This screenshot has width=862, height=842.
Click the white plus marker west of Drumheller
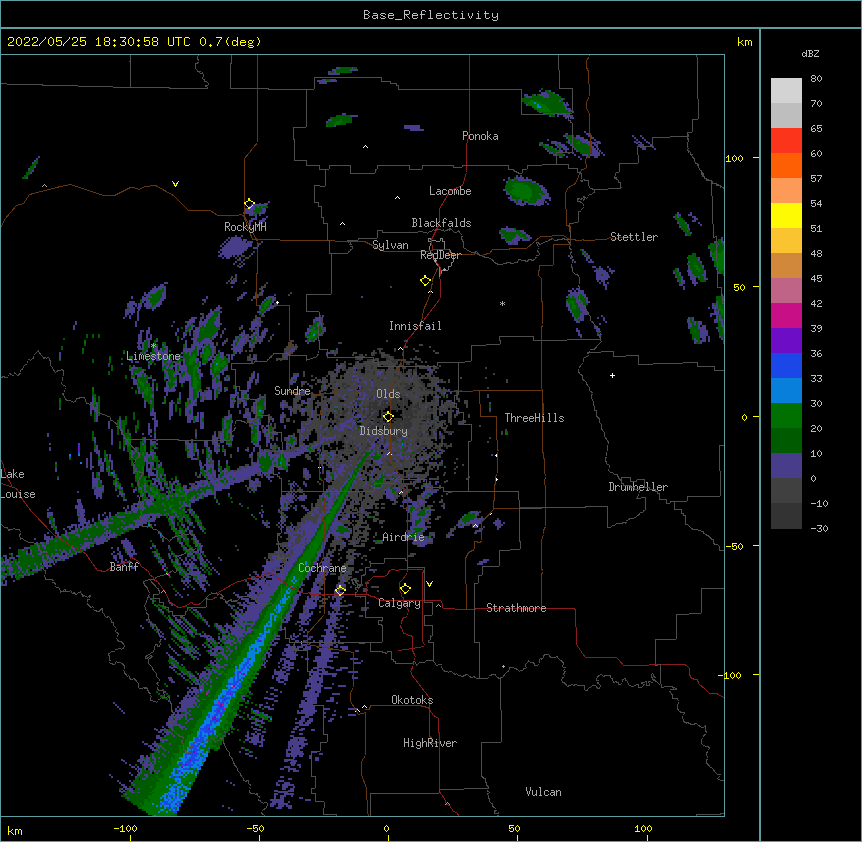pos(612,375)
